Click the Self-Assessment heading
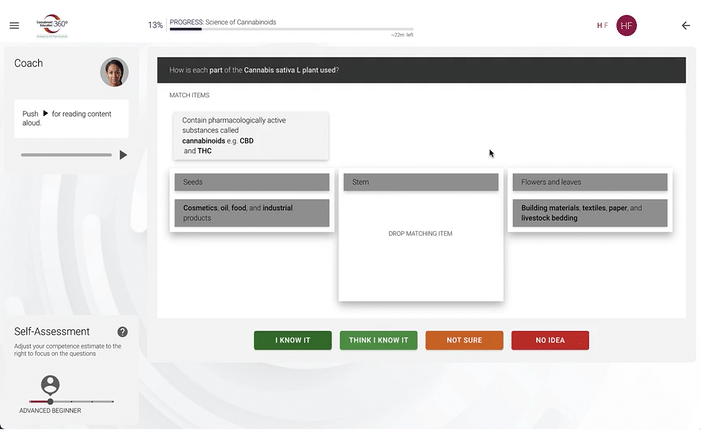The height and width of the screenshot is (438, 701). (52, 332)
